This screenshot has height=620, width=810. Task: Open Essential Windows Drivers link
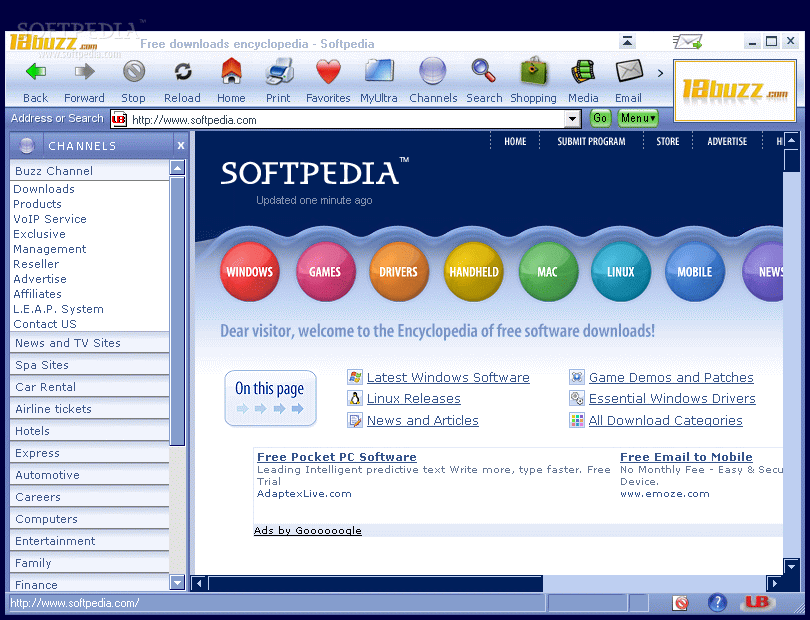click(x=672, y=399)
